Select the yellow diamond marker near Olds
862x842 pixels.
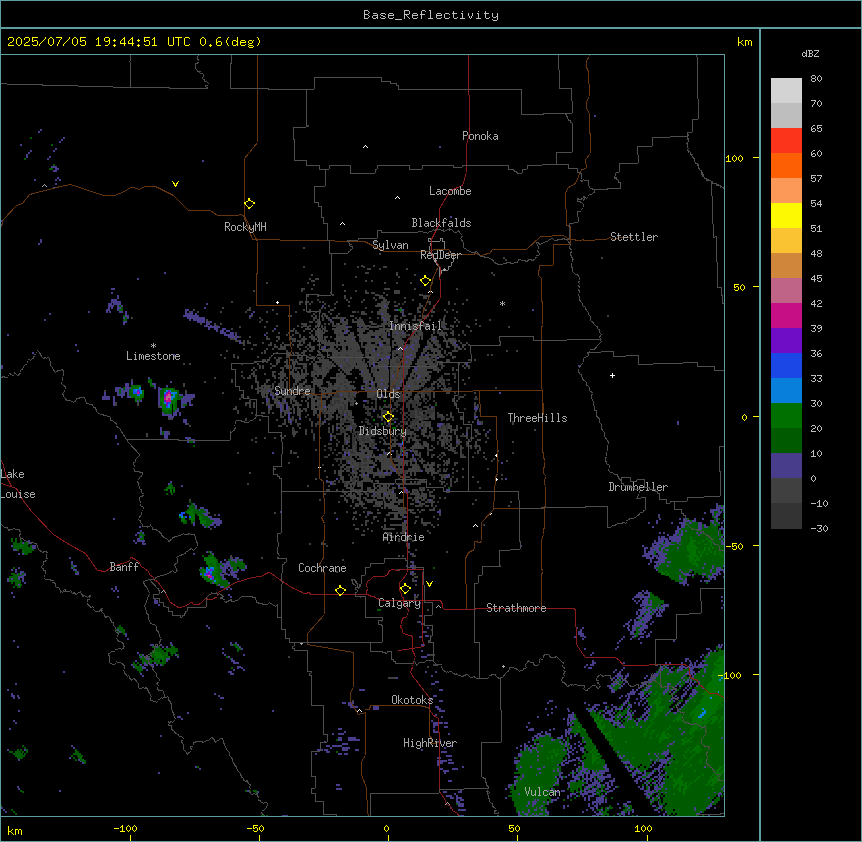coord(388,417)
